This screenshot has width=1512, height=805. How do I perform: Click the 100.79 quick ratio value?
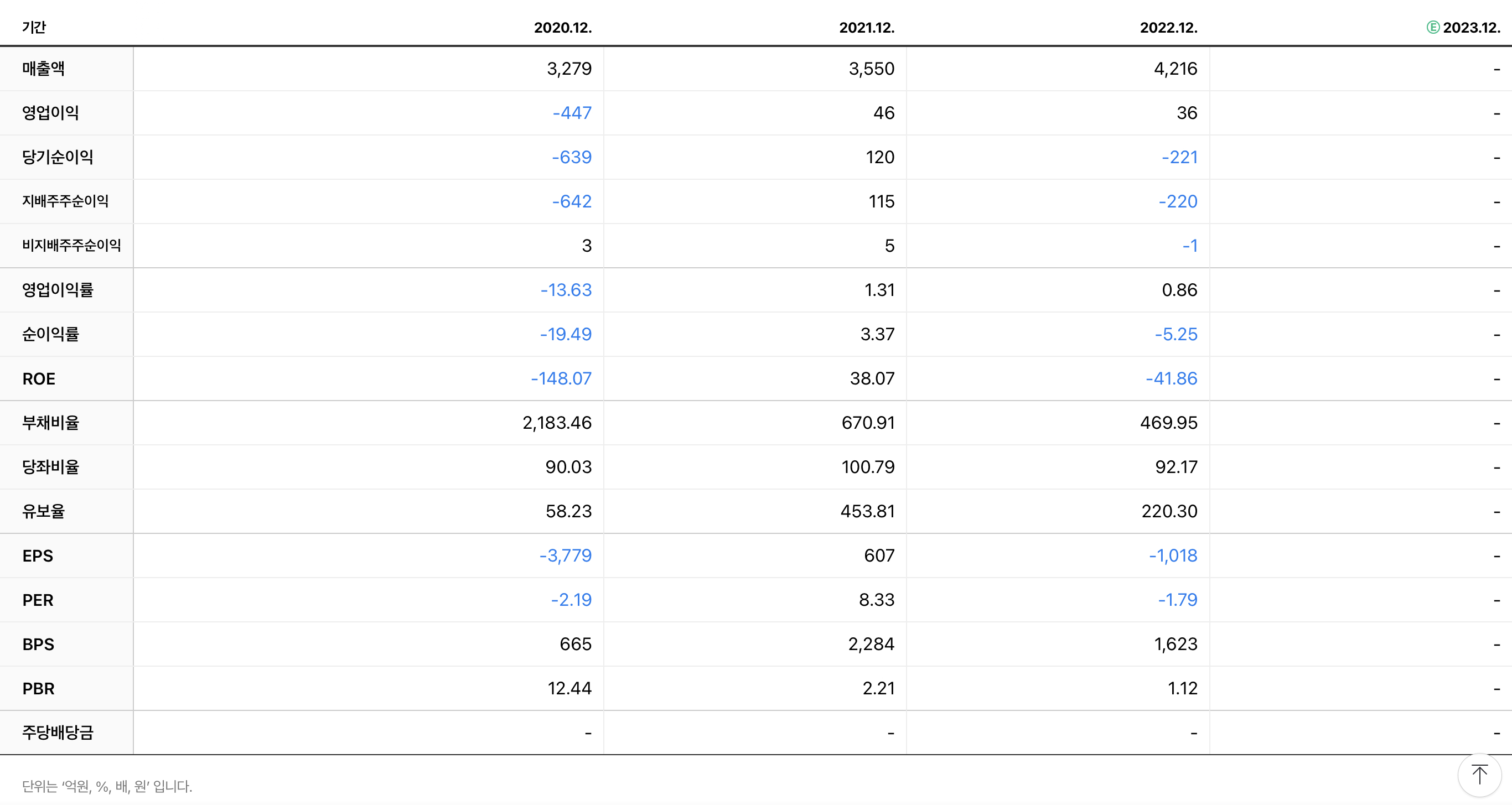868,467
